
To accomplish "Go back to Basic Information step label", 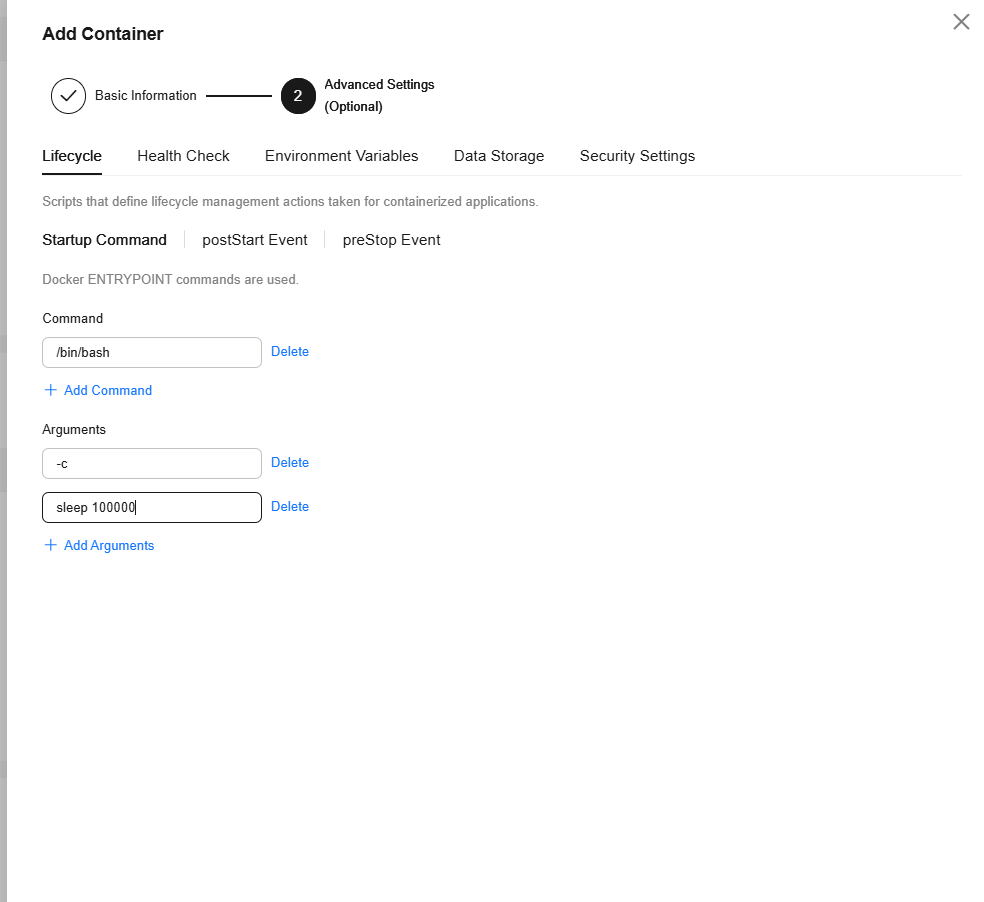I will pos(146,95).
